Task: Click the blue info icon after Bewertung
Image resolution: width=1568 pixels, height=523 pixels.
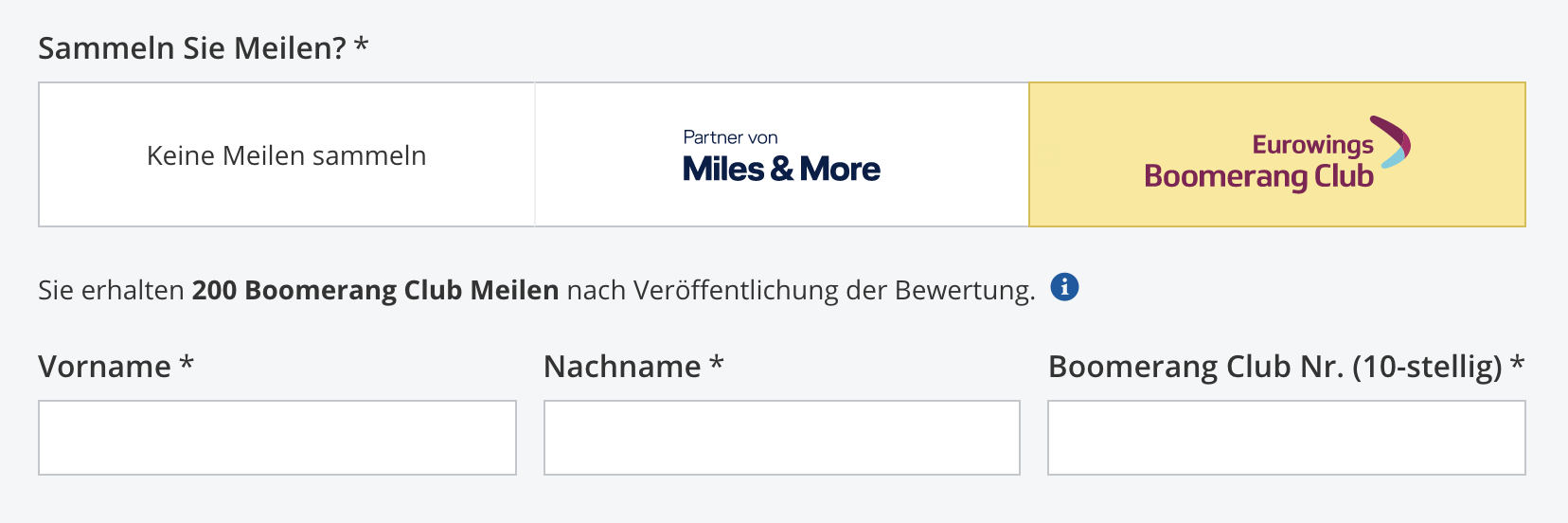Action: pos(1064,287)
